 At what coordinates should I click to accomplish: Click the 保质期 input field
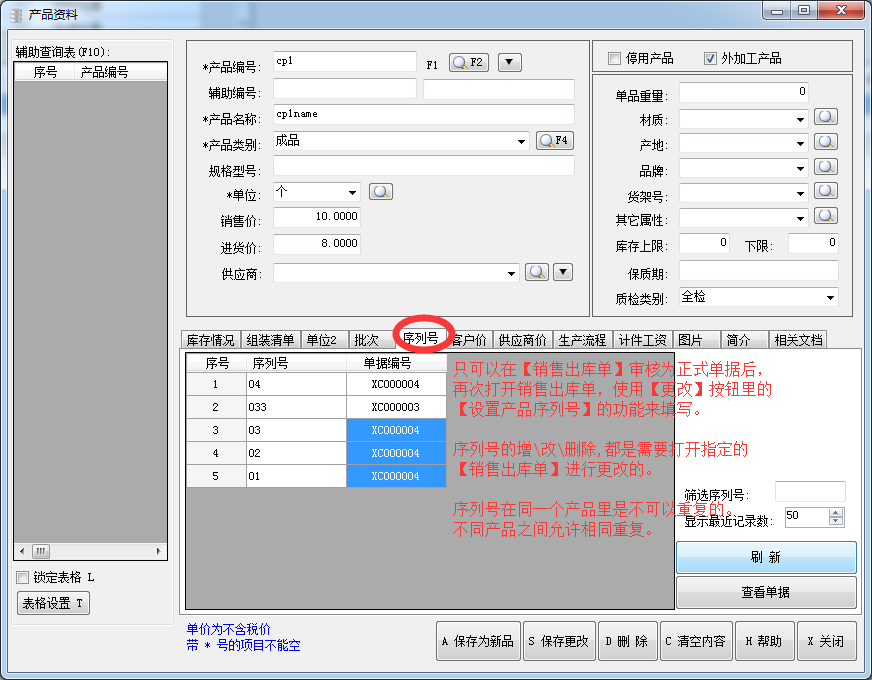click(x=759, y=271)
